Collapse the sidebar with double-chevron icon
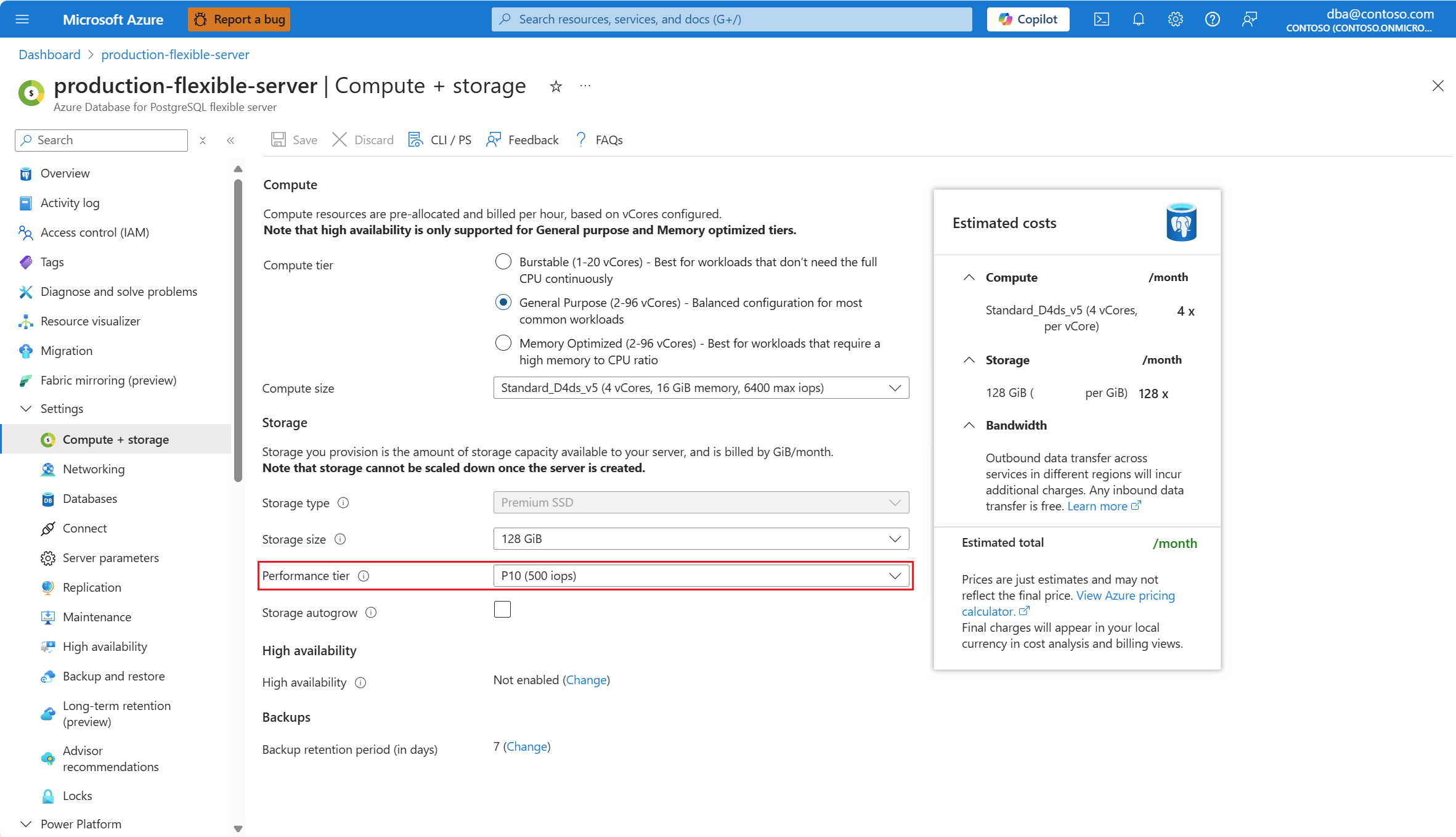The image size is (1456, 837). point(230,141)
